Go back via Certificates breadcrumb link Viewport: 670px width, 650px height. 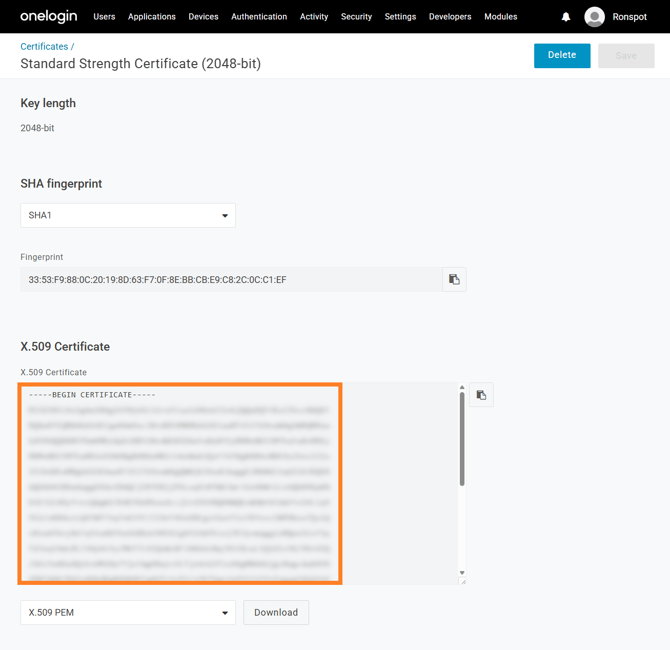pyautogui.click(x=44, y=46)
